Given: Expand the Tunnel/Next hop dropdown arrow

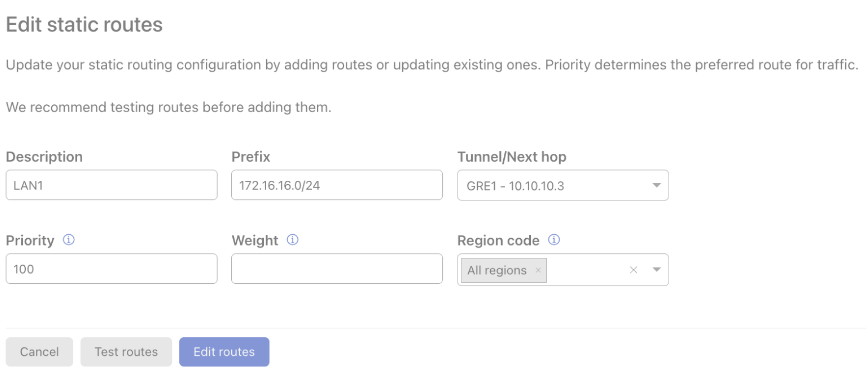Looking at the screenshot, I should (x=656, y=185).
